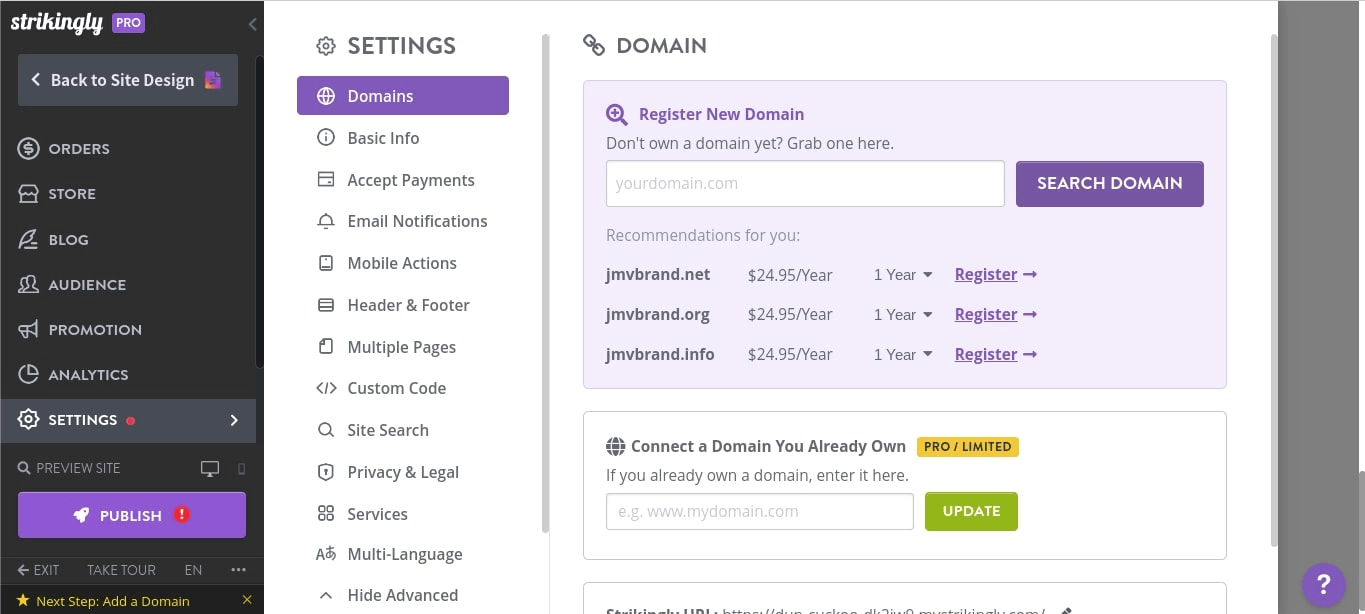Switch to the Basic Info settings tab

pyautogui.click(x=383, y=137)
